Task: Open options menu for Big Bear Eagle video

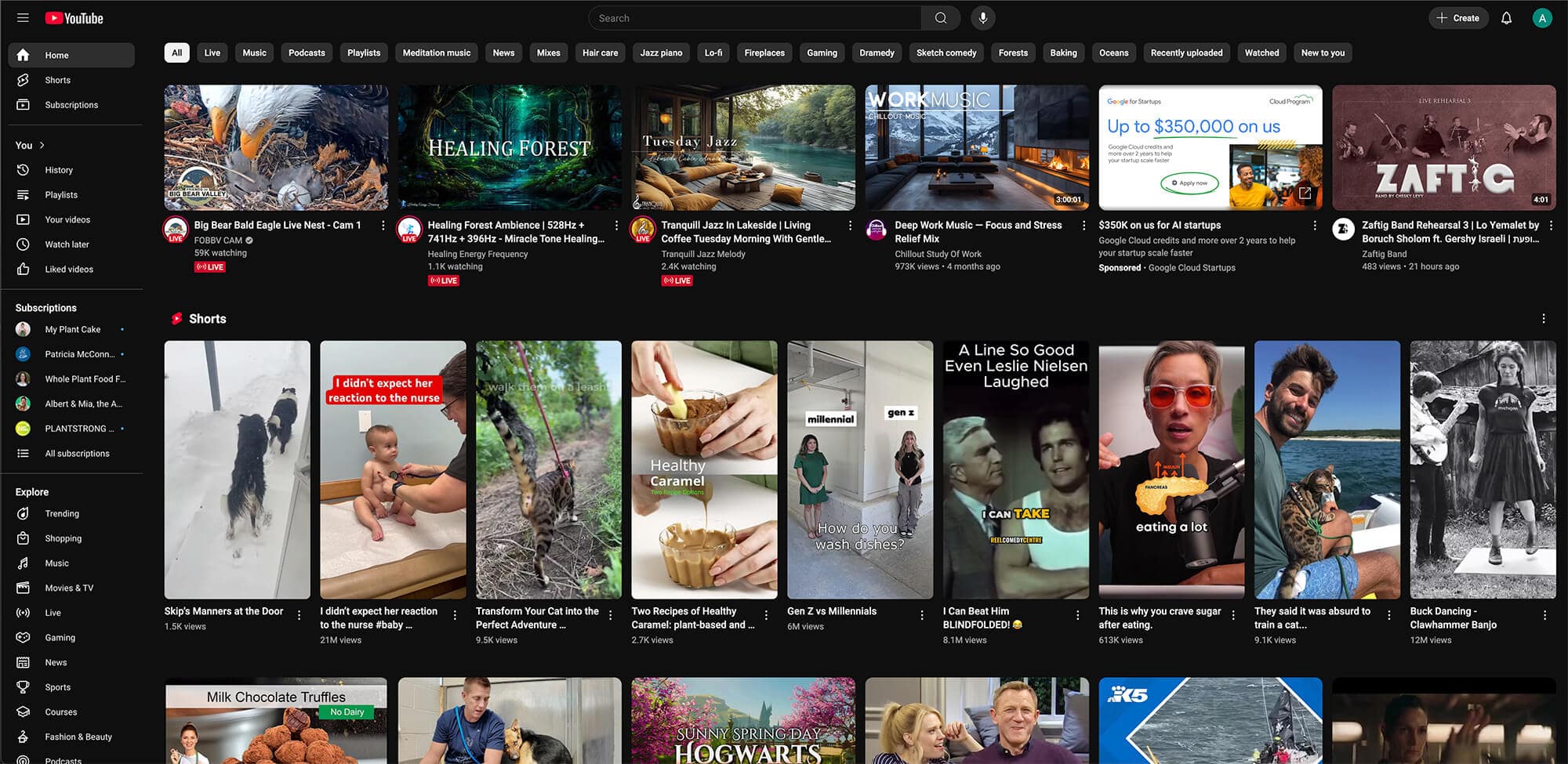Action: 383,226
